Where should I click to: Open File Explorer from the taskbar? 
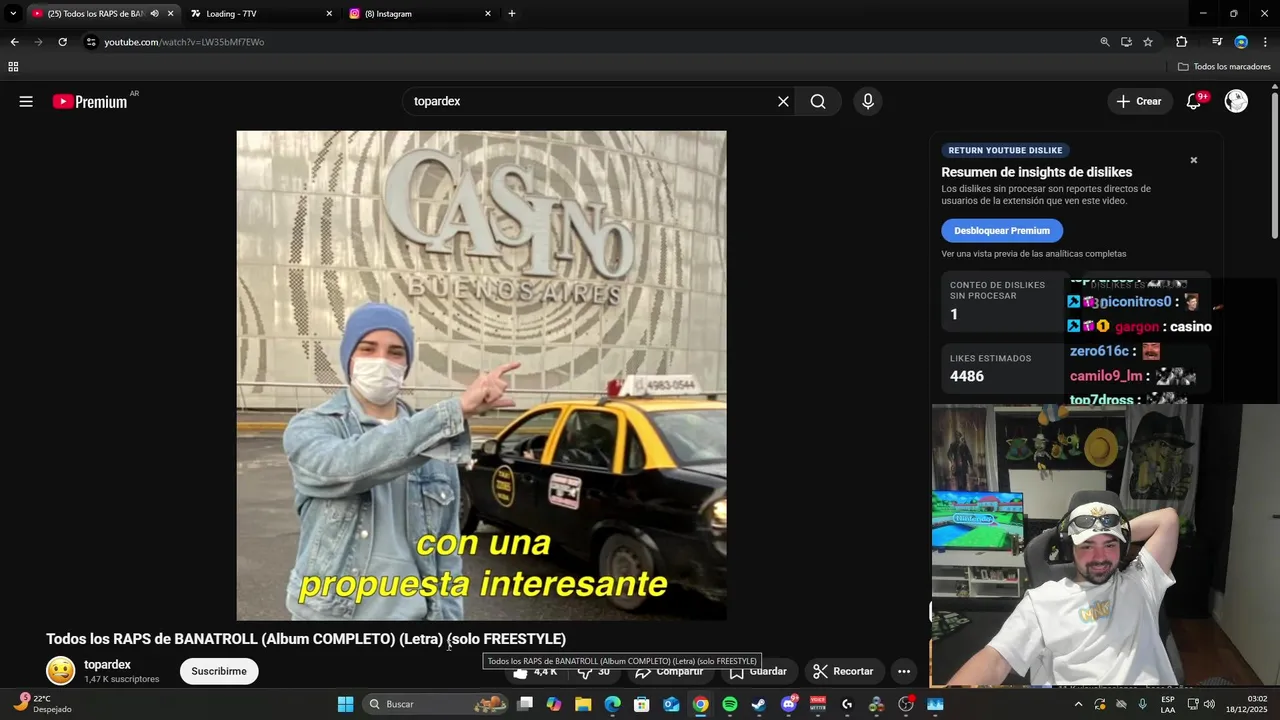click(583, 704)
